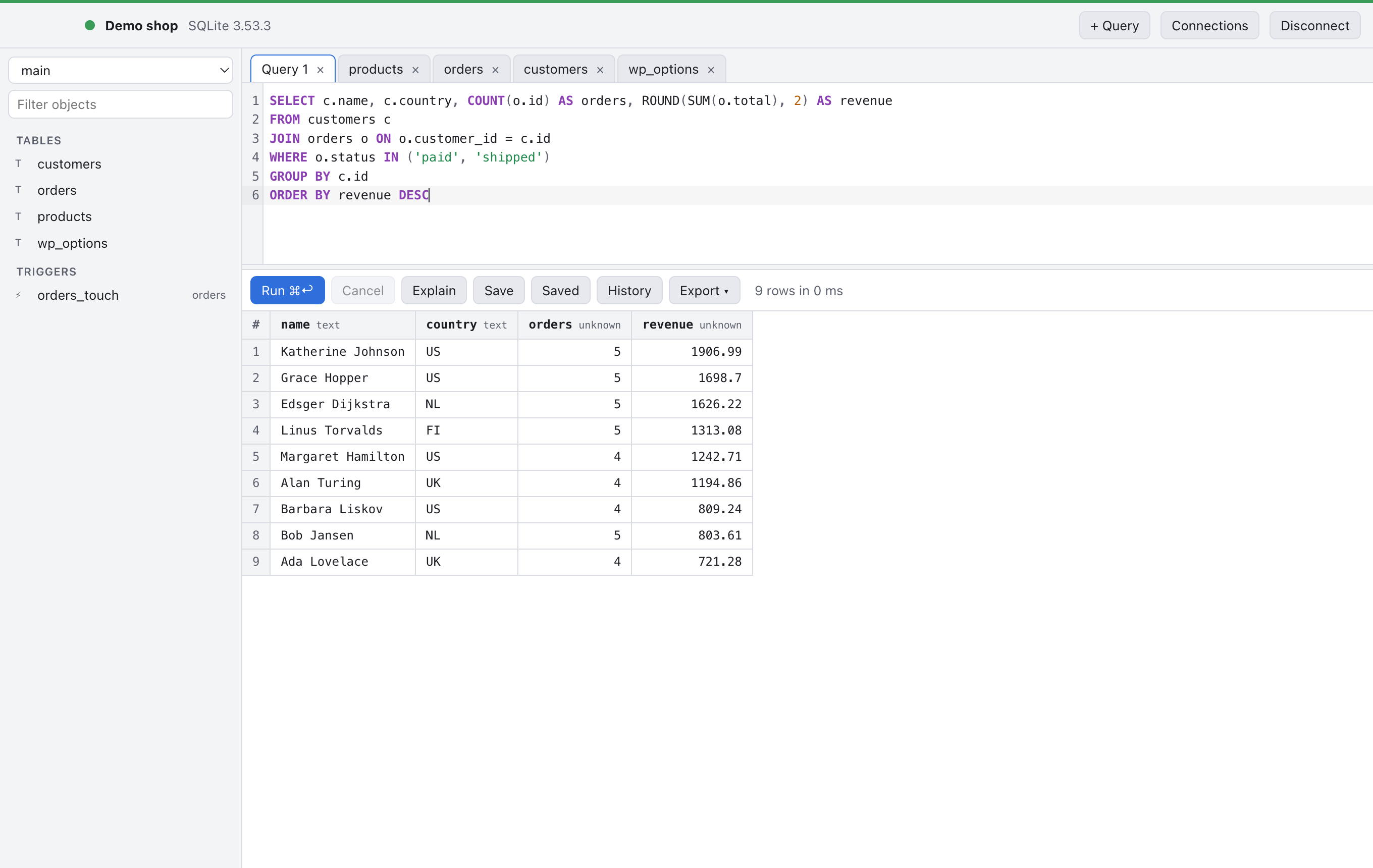1373x868 pixels.
Task: Open the orders table in sidebar
Action: click(x=120, y=190)
